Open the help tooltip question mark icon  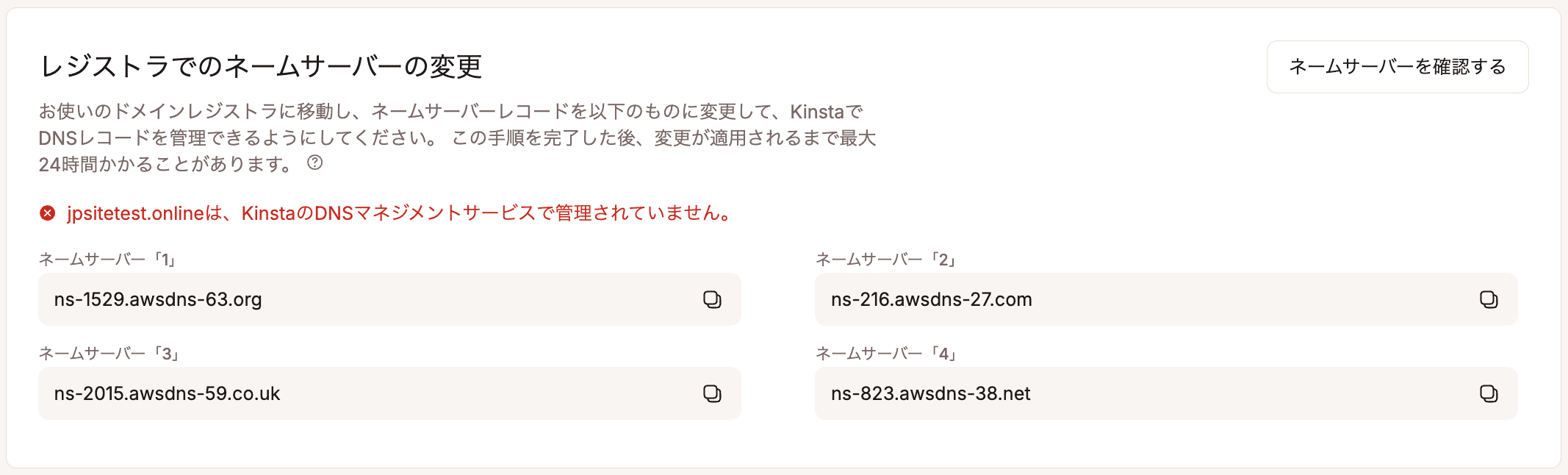pos(316,163)
